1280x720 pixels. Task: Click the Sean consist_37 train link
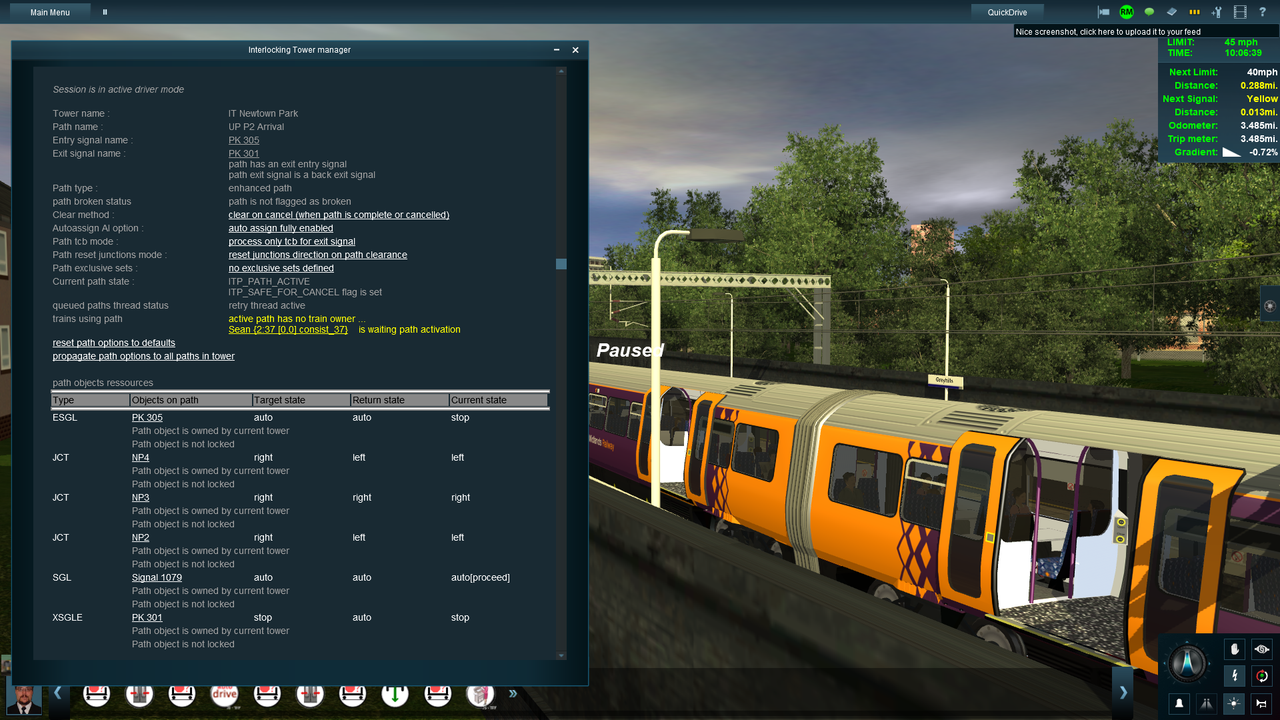click(x=288, y=329)
